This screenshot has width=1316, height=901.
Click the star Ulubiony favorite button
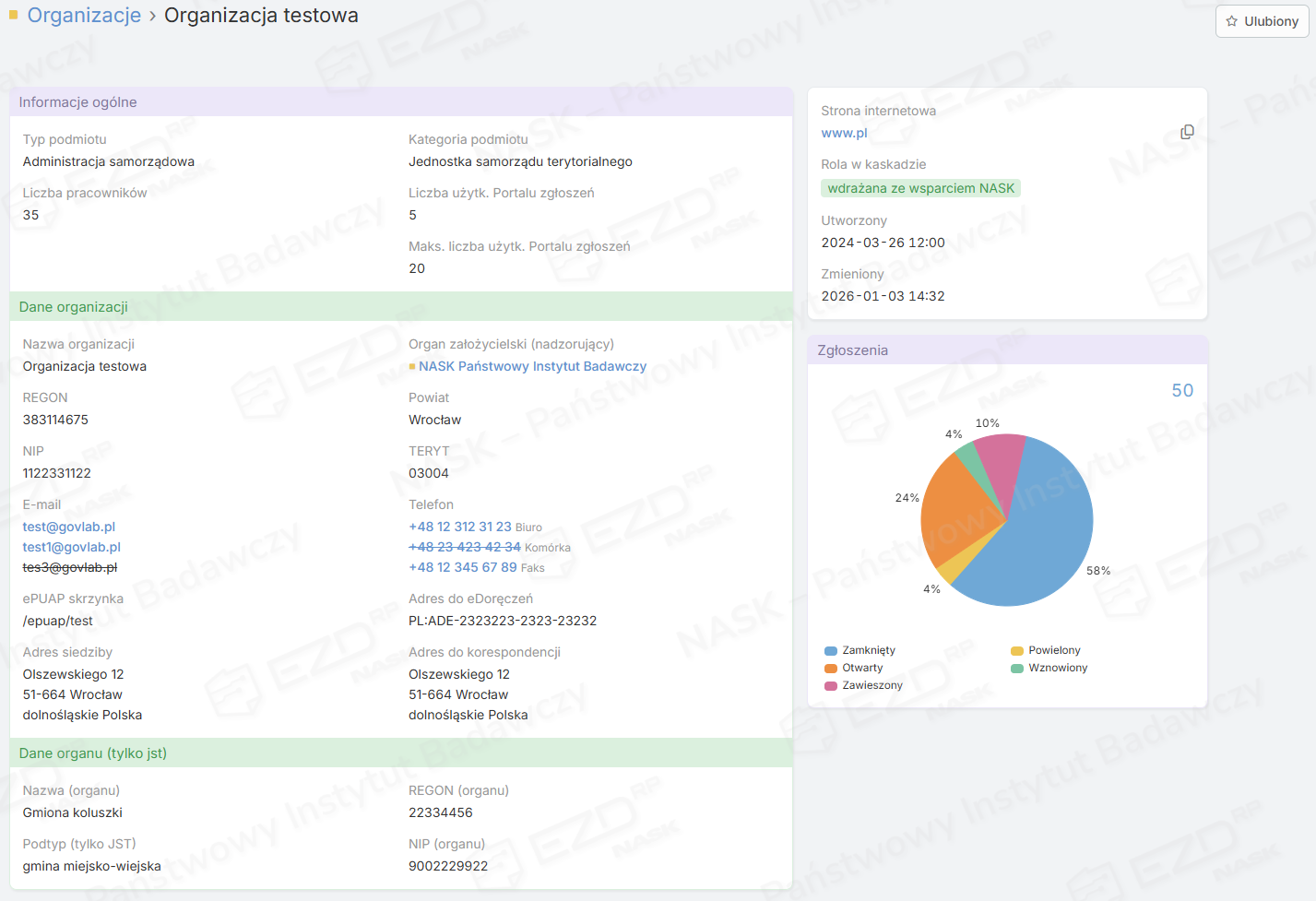(1262, 21)
